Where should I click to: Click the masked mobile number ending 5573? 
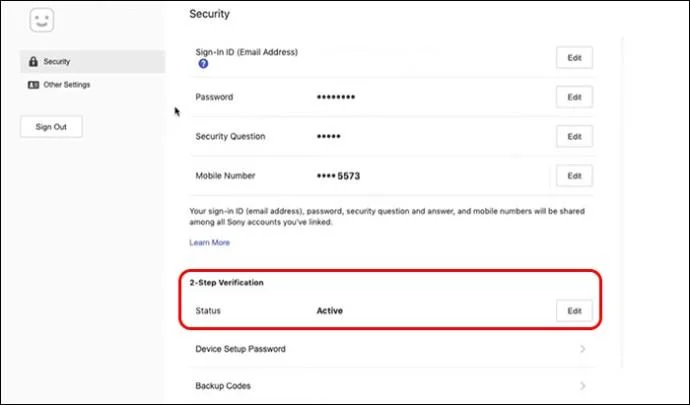coord(338,175)
